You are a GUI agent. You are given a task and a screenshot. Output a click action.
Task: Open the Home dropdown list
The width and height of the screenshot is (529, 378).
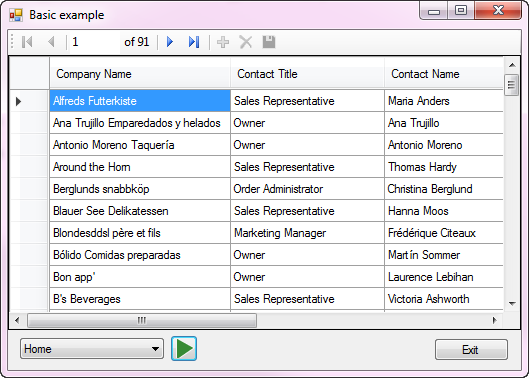[x=92, y=349]
